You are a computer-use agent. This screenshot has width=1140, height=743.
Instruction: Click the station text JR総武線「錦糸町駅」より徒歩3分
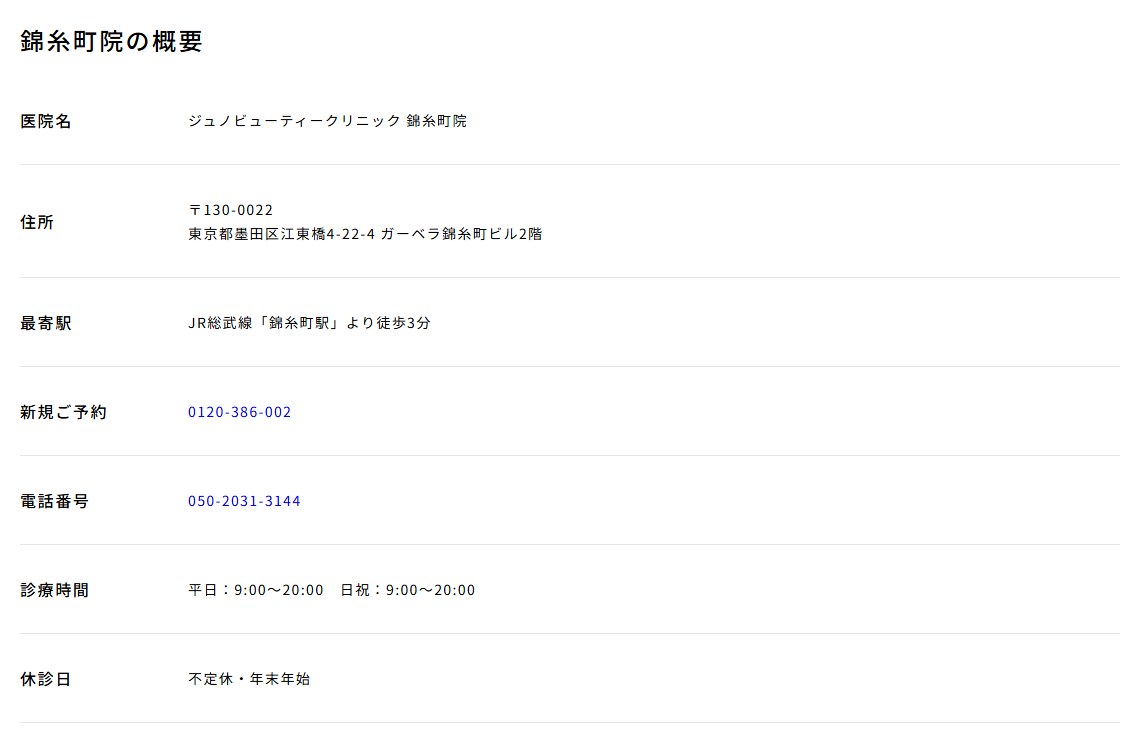click(309, 323)
